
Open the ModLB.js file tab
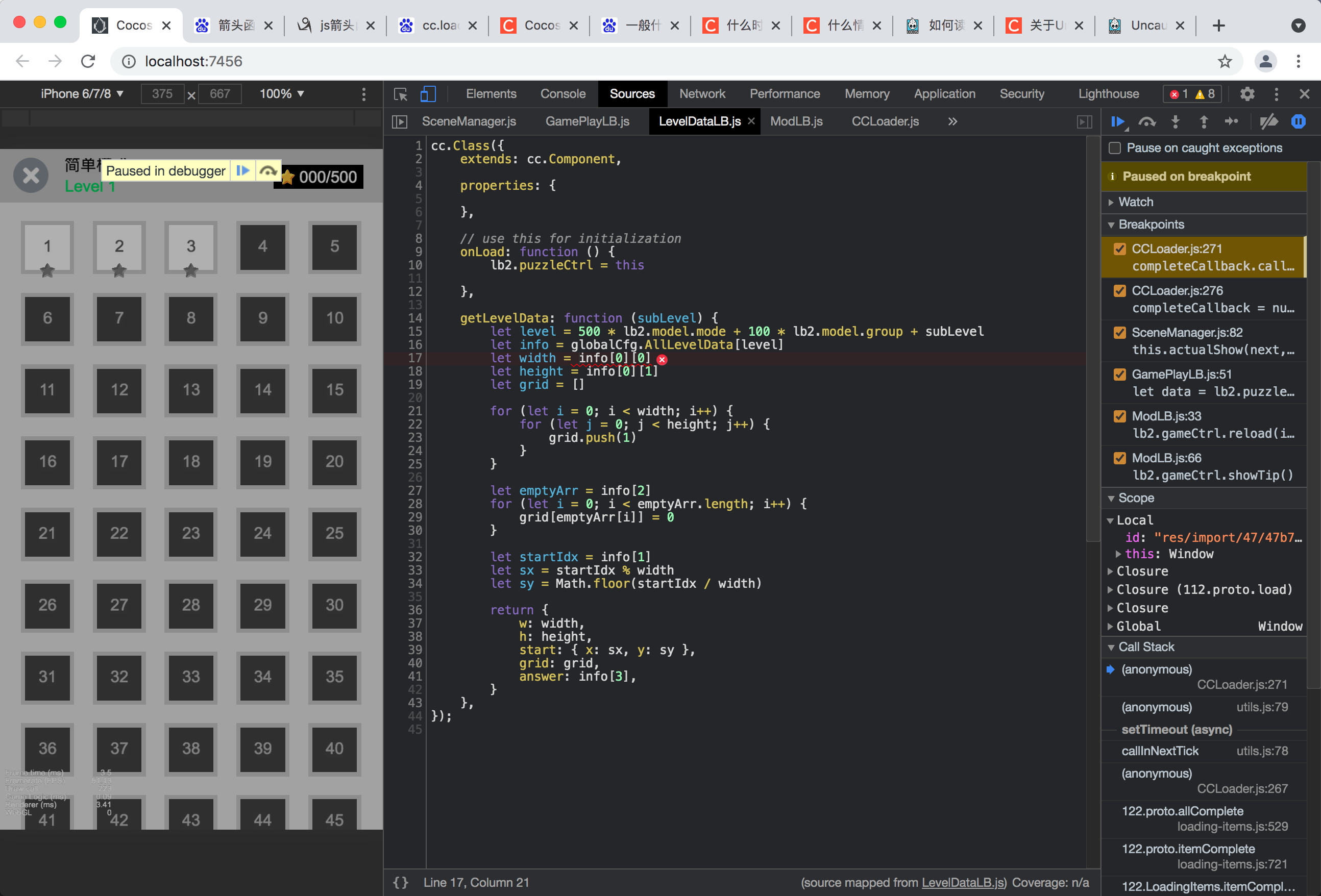tap(796, 121)
